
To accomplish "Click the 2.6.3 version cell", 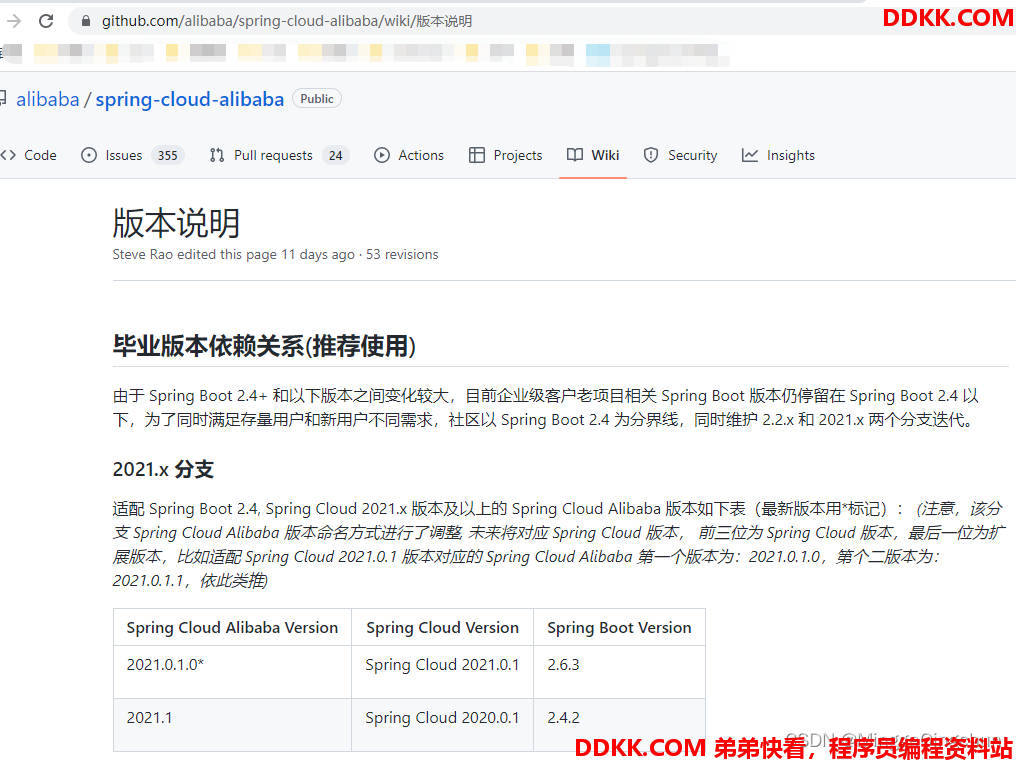I will tap(619, 672).
